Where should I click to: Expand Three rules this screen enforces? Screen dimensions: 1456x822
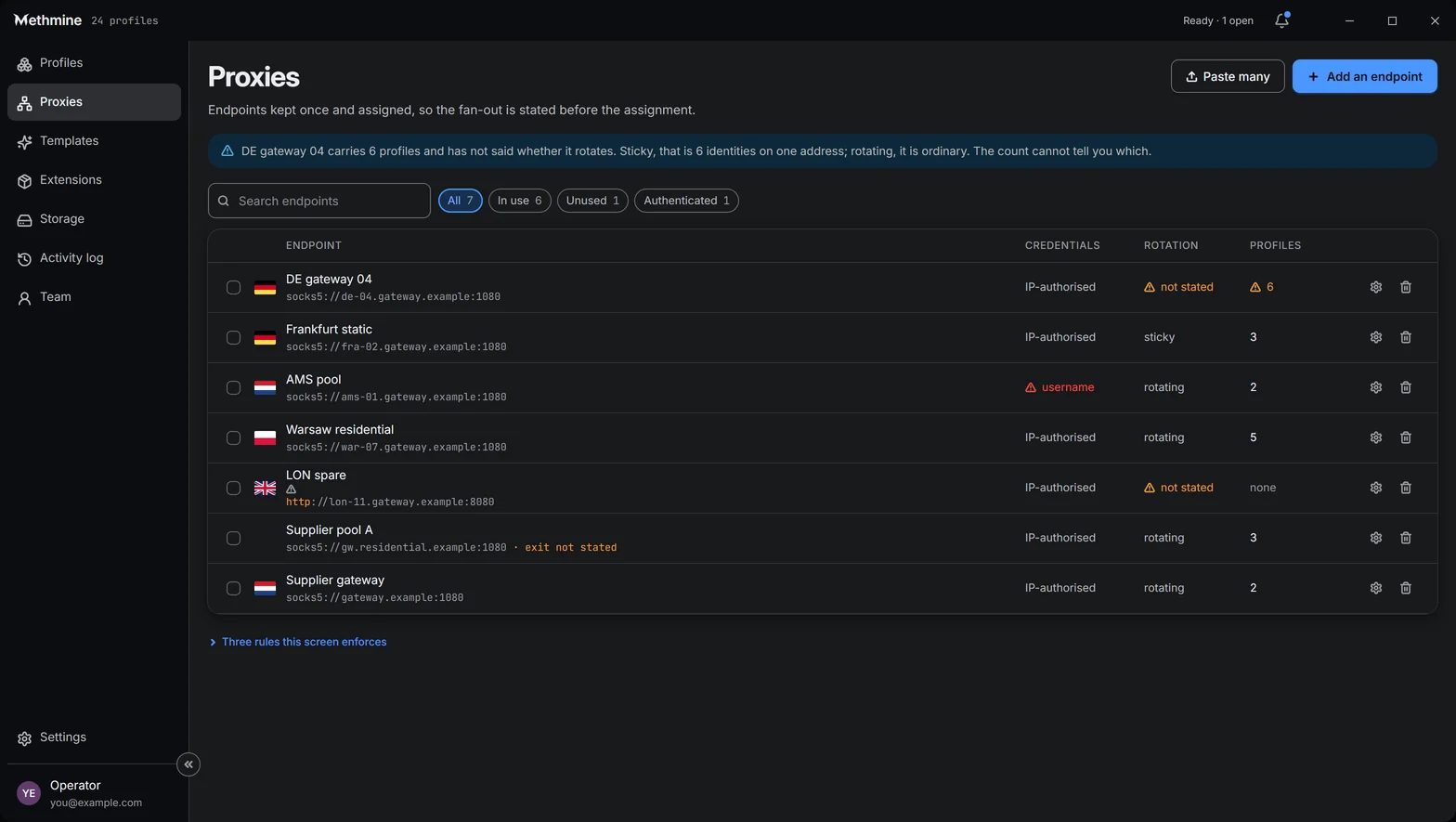click(x=298, y=642)
